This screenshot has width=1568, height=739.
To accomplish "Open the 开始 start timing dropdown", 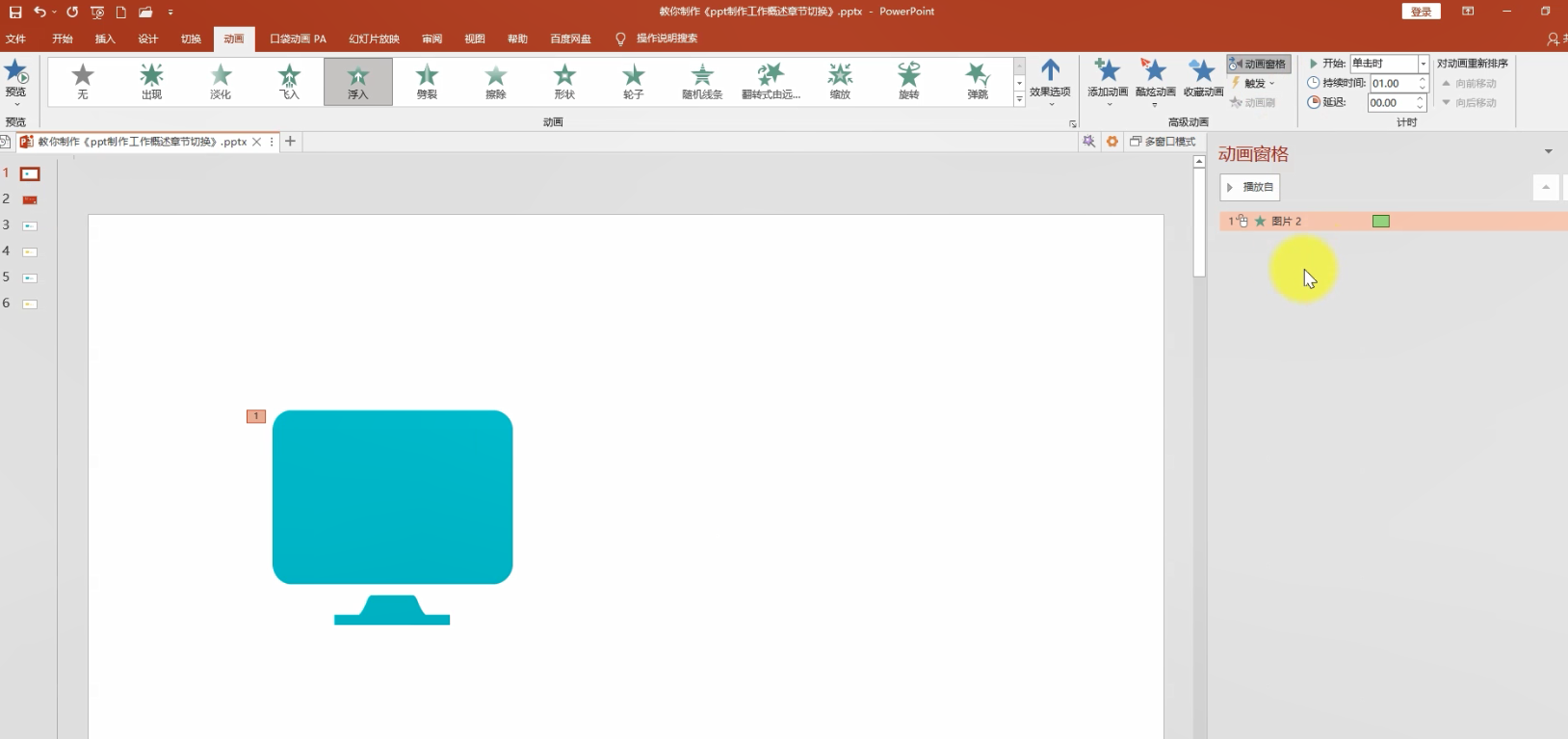I will tap(1423, 64).
